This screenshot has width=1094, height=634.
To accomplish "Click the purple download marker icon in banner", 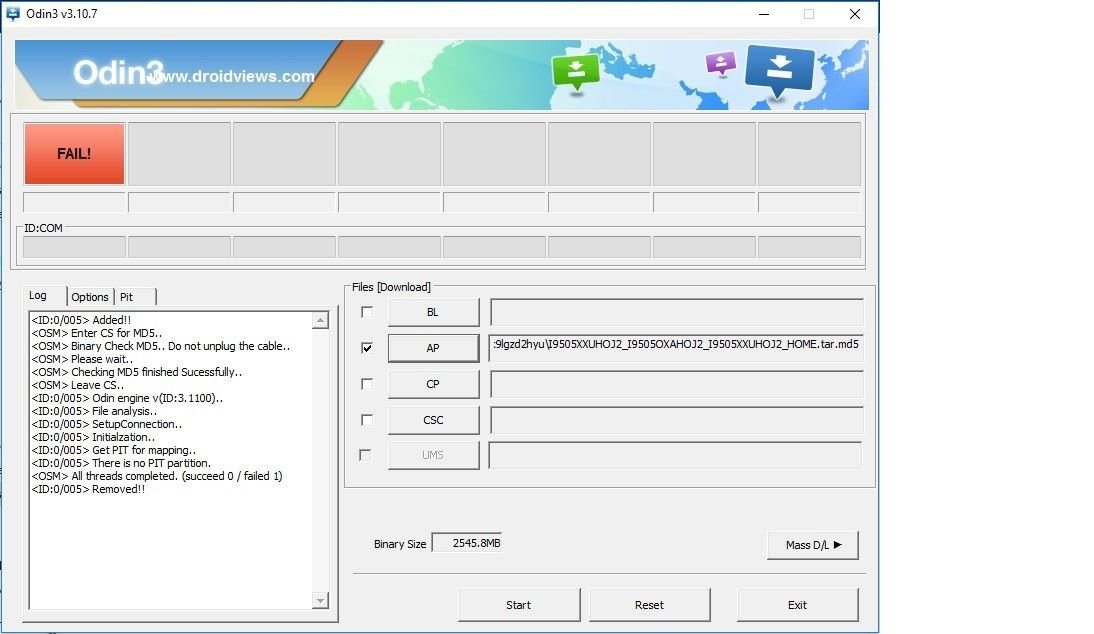I will 721,63.
